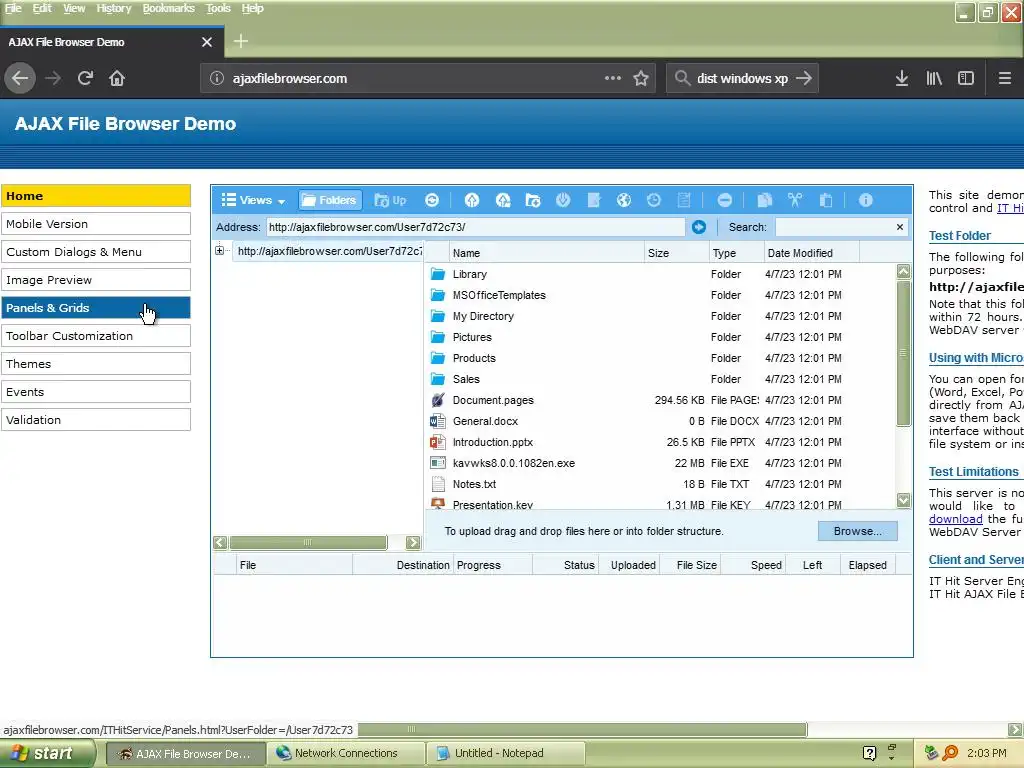Click the Up folder toolbar button
This screenshot has width=1024, height=768.
pos(390,200)
